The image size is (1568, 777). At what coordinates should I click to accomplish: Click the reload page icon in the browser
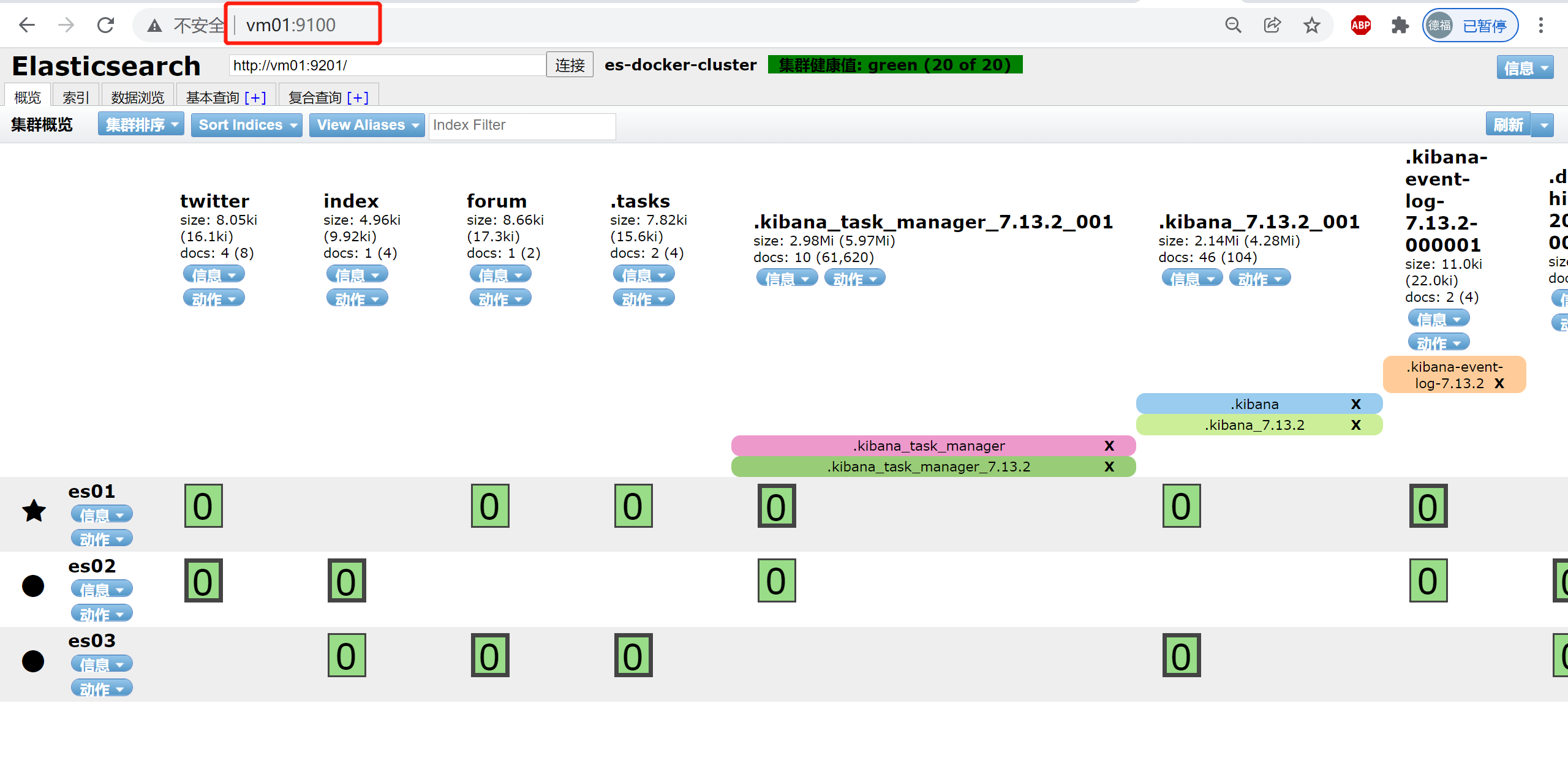coord(105,25)
